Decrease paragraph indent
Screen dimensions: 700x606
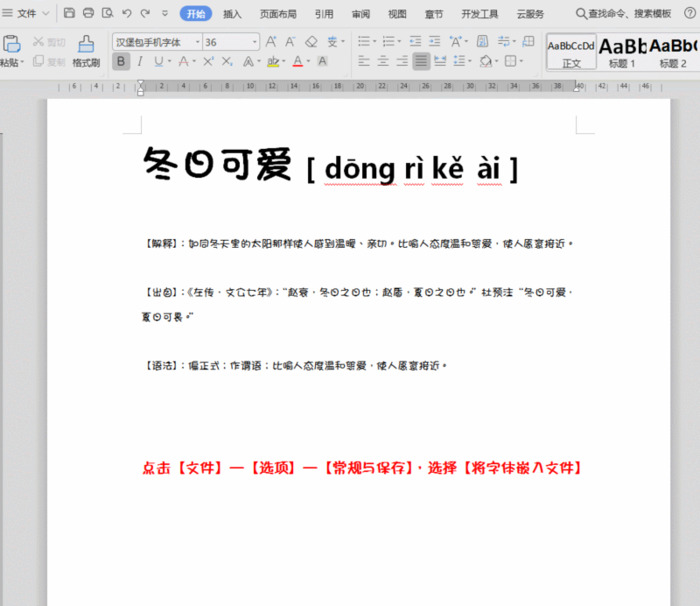pyautogui.click(x=415, y=42)
